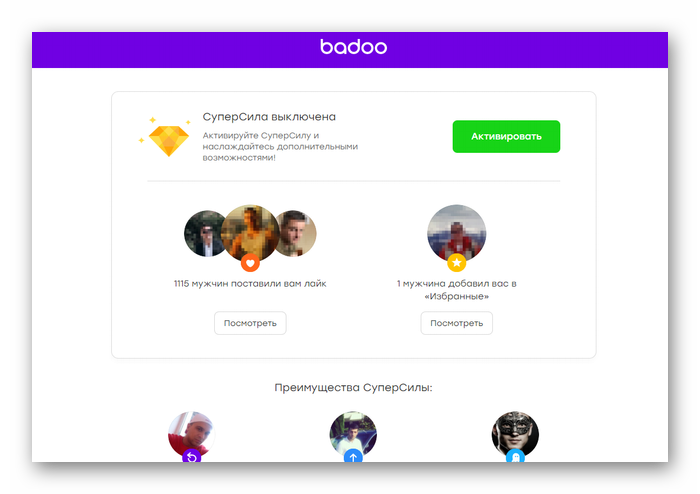Click the '1115 мужчин поставили вам лайк' text
Viewport: 700px width, 494px height.
coord(250,284)
